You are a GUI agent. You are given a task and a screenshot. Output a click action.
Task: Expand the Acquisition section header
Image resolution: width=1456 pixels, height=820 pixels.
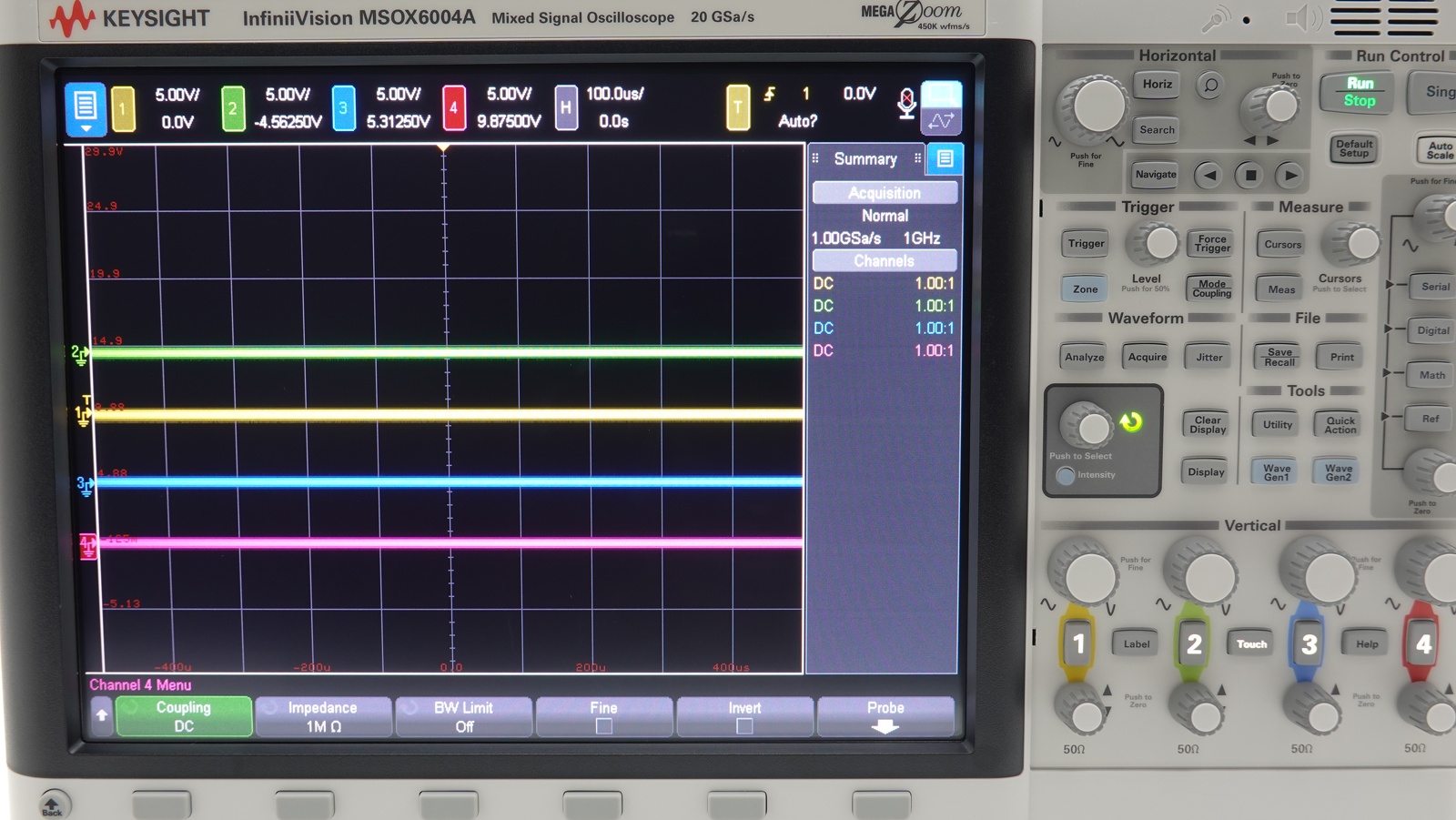pyautogui.click(x=885, y=193)
